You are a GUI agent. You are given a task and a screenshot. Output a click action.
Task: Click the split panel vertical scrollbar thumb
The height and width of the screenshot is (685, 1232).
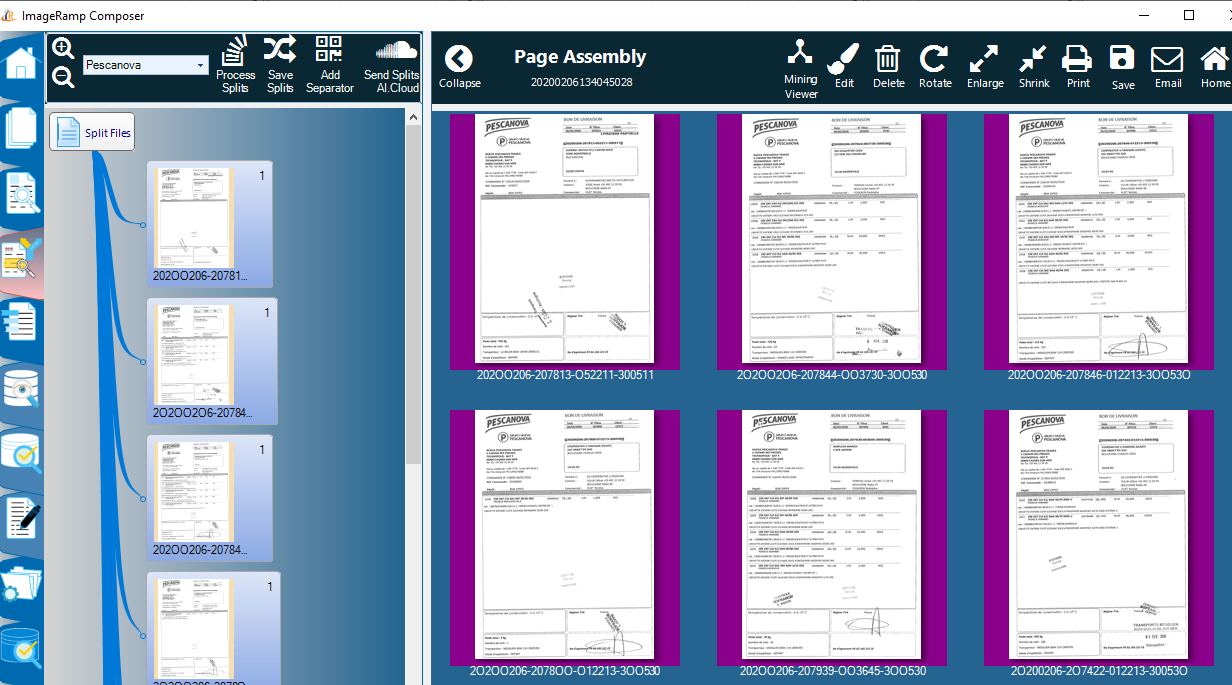point(414,295)
